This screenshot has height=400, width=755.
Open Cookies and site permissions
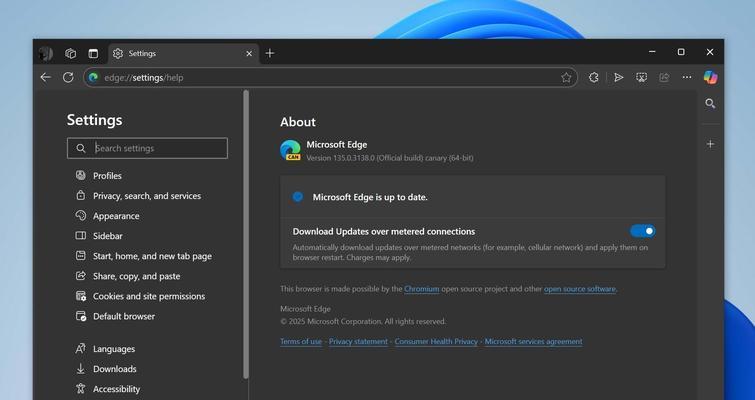click(x=140, y=296)
